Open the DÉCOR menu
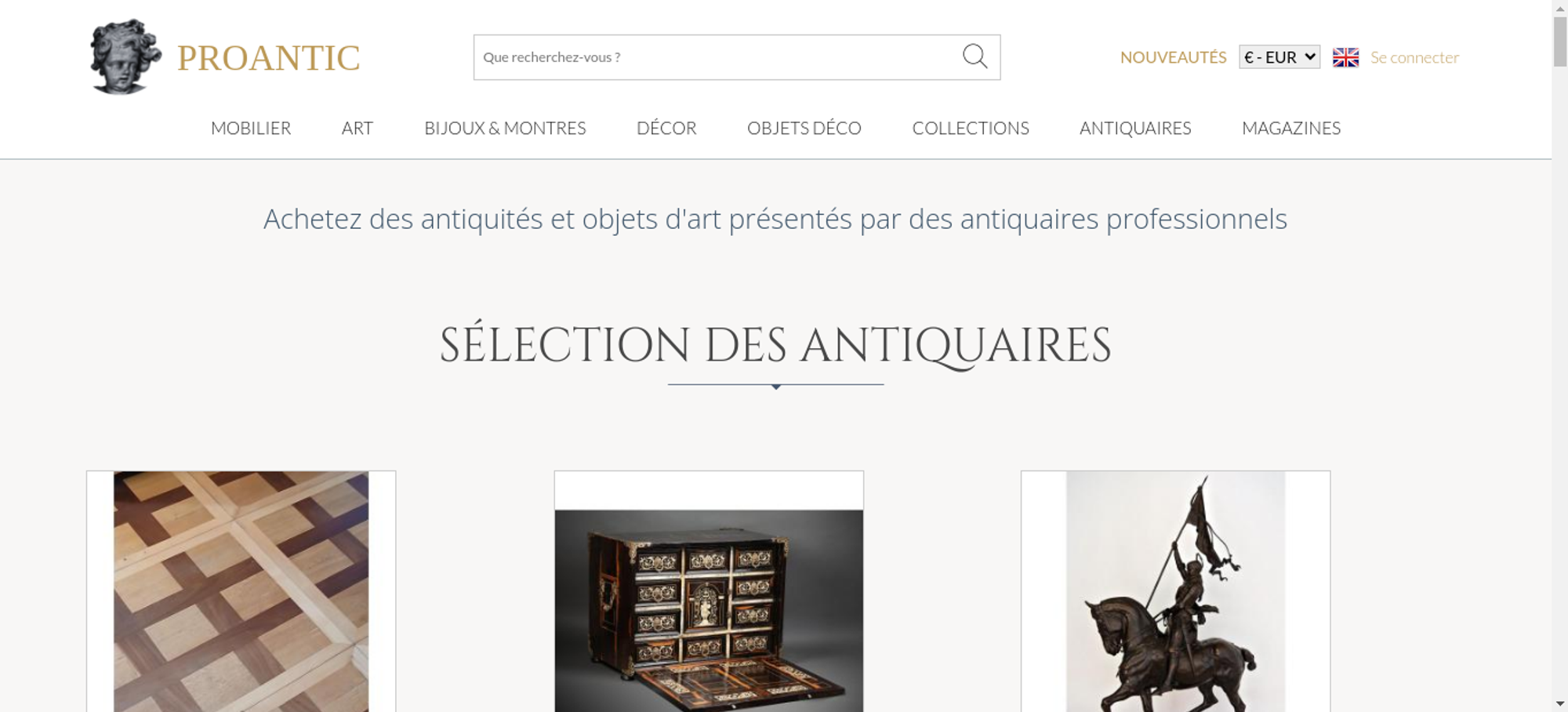Viewport: 1568px width, 712px height. [666, 128]
